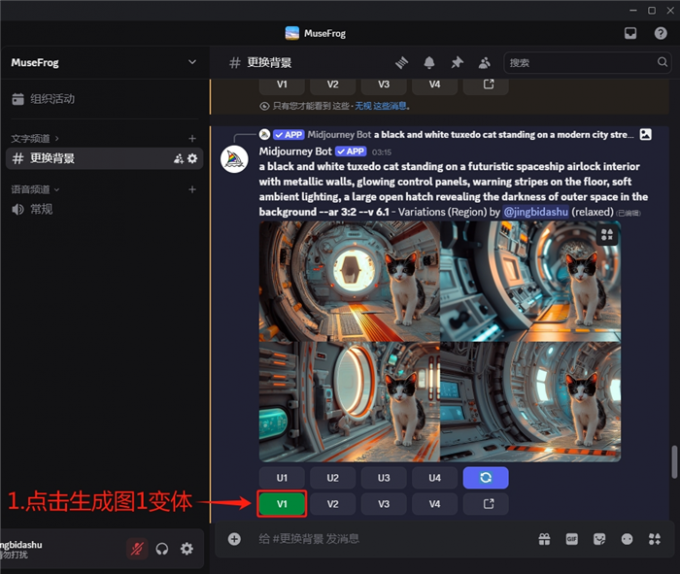Click U1 upscale button
The image size is (680, 574).
coord(282,478)
